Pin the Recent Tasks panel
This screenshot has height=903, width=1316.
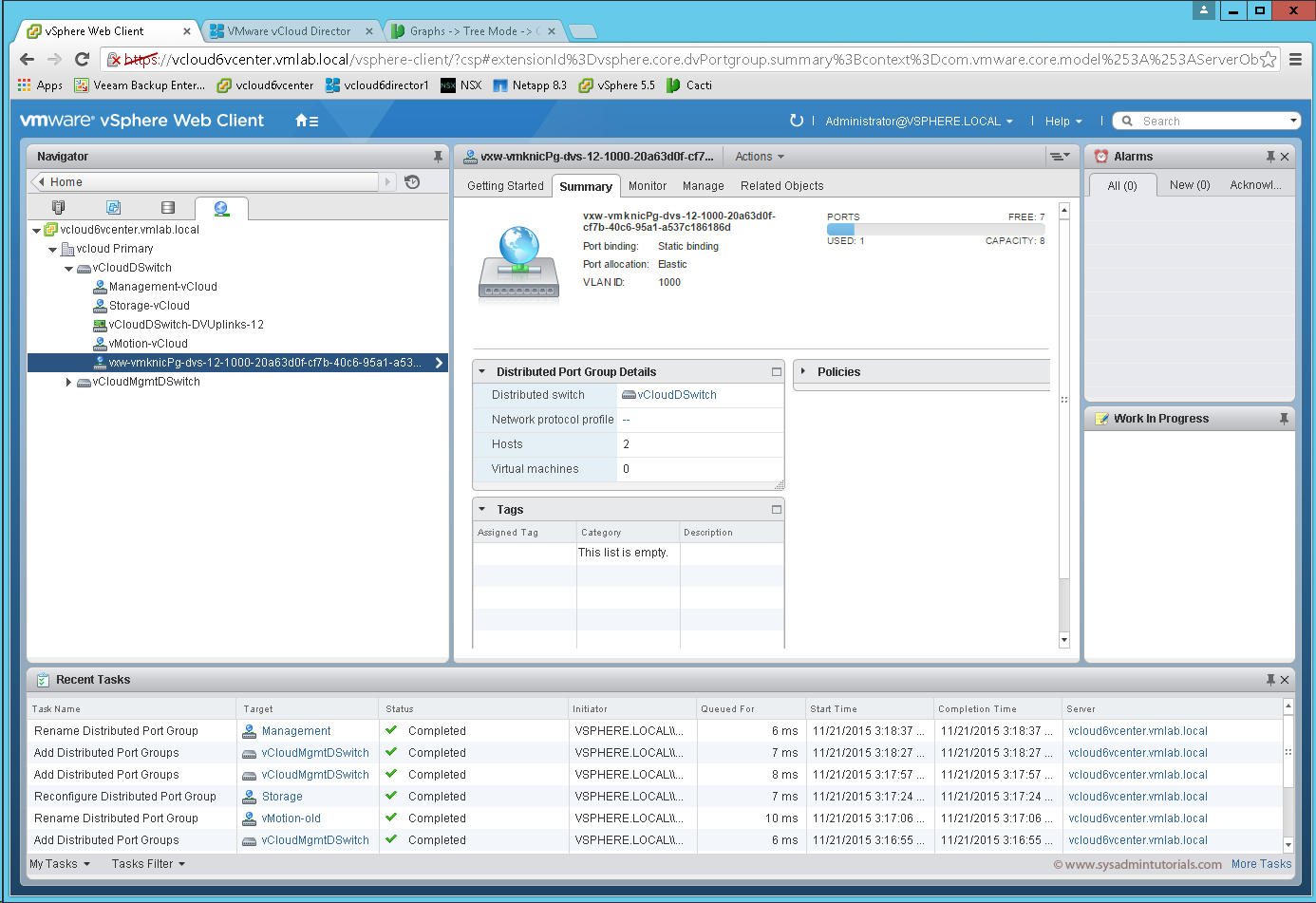(x=1270, y=680)
